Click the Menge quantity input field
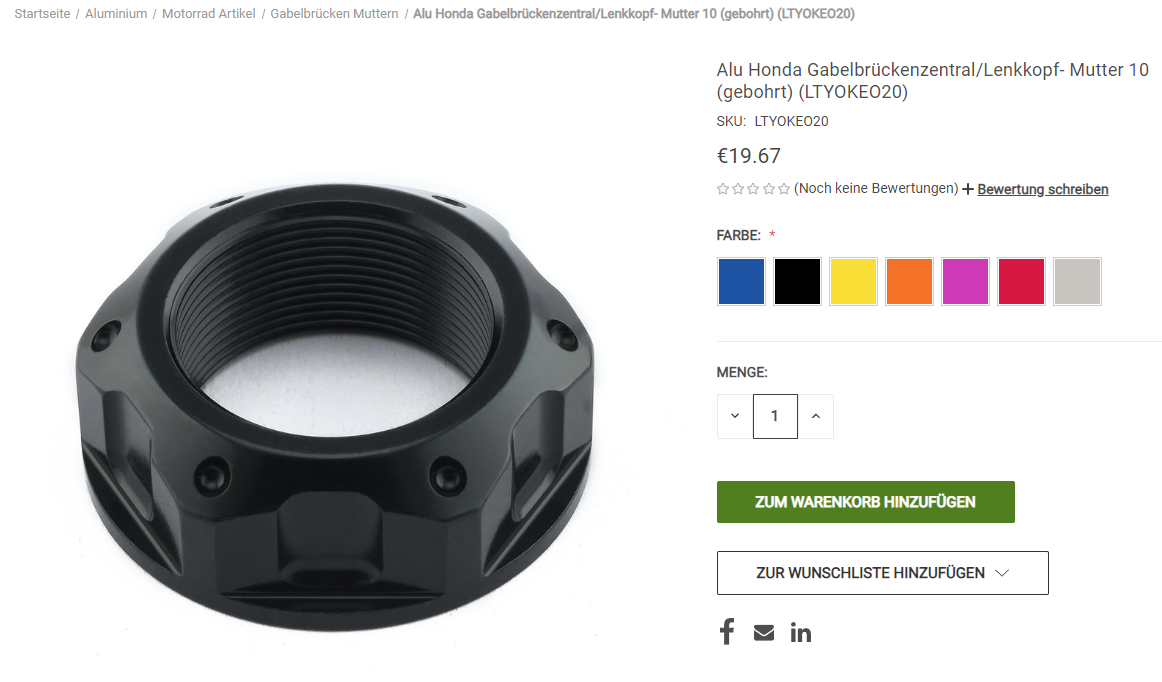Screen dimensions: 1162x682 coord(775,416)
